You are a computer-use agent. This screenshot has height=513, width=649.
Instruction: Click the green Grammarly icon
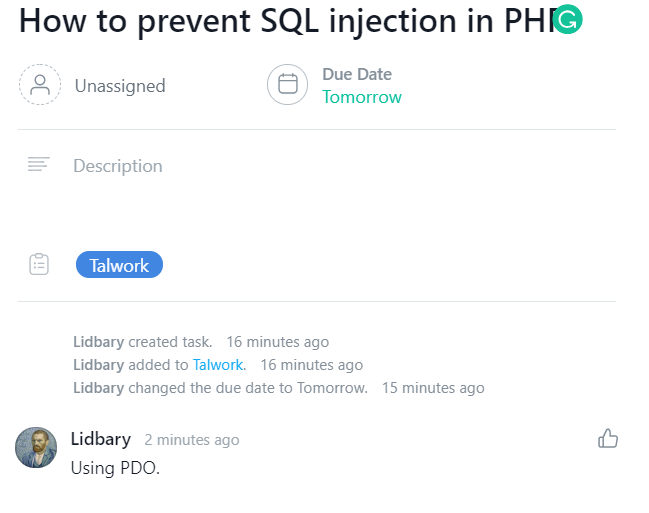pos(567,19)
